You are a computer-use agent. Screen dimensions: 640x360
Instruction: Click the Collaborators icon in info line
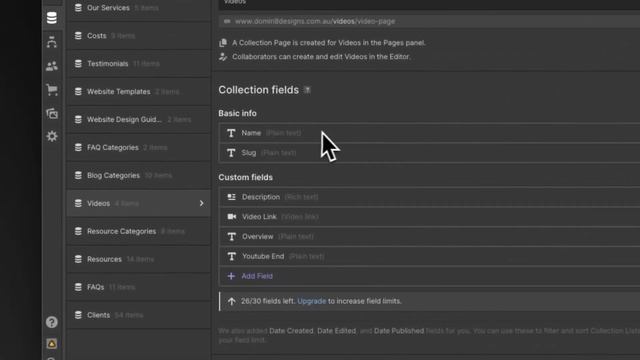[223, 57]
